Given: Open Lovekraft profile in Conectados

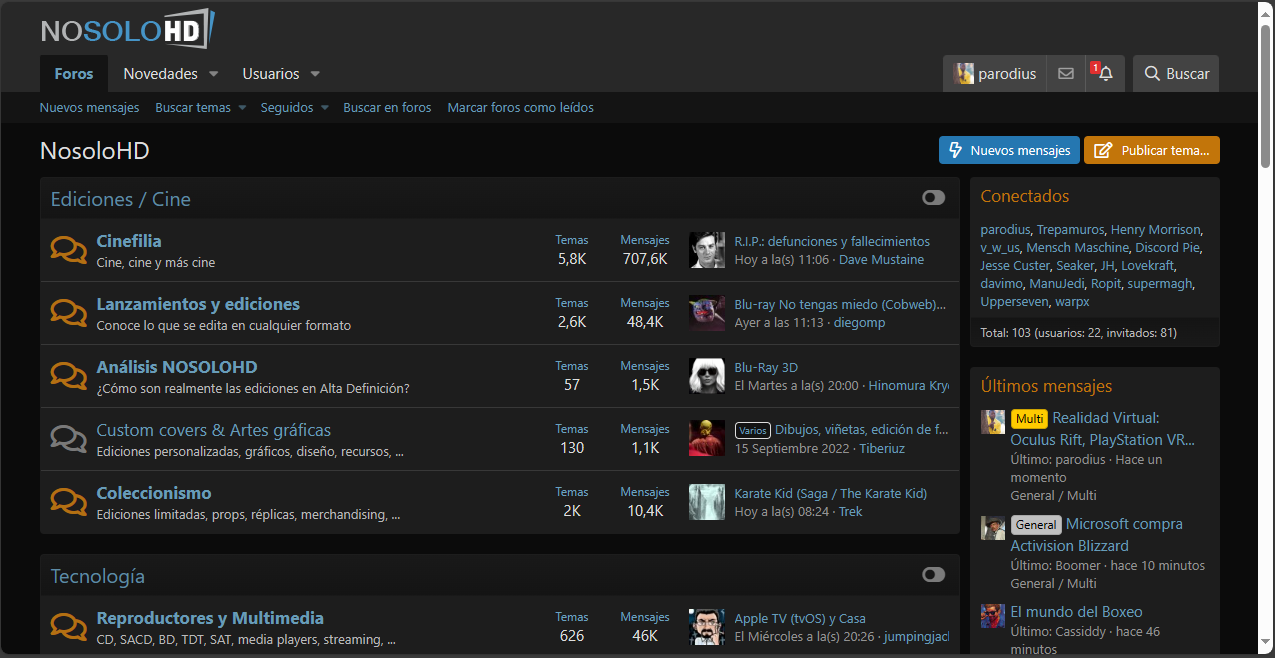Looking at the screenshot, I should [x=1148, y=265].
